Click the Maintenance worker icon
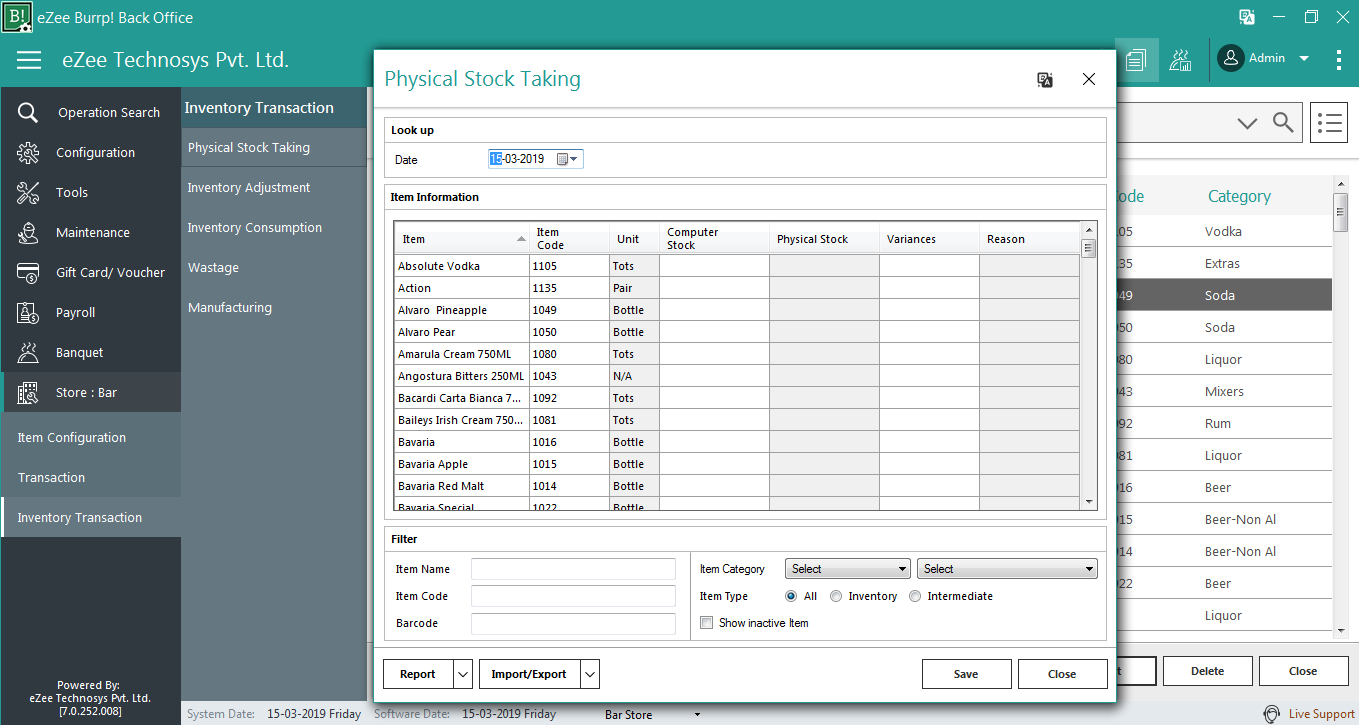The width and height of the screenshot is (1359, 725). [28, 232]
